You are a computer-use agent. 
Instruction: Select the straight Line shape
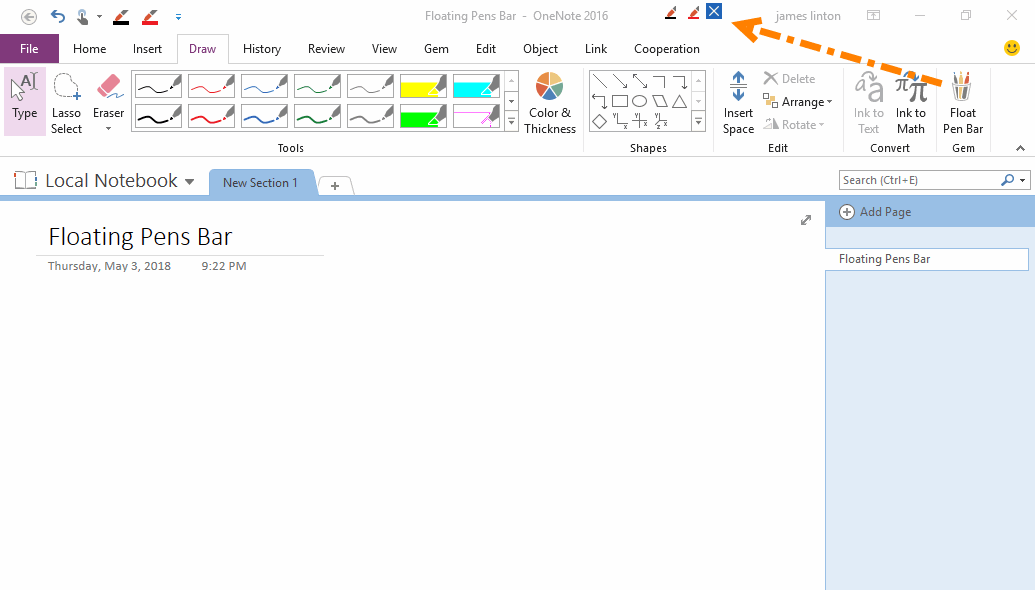pyautogui.click(x=599, y=81)
